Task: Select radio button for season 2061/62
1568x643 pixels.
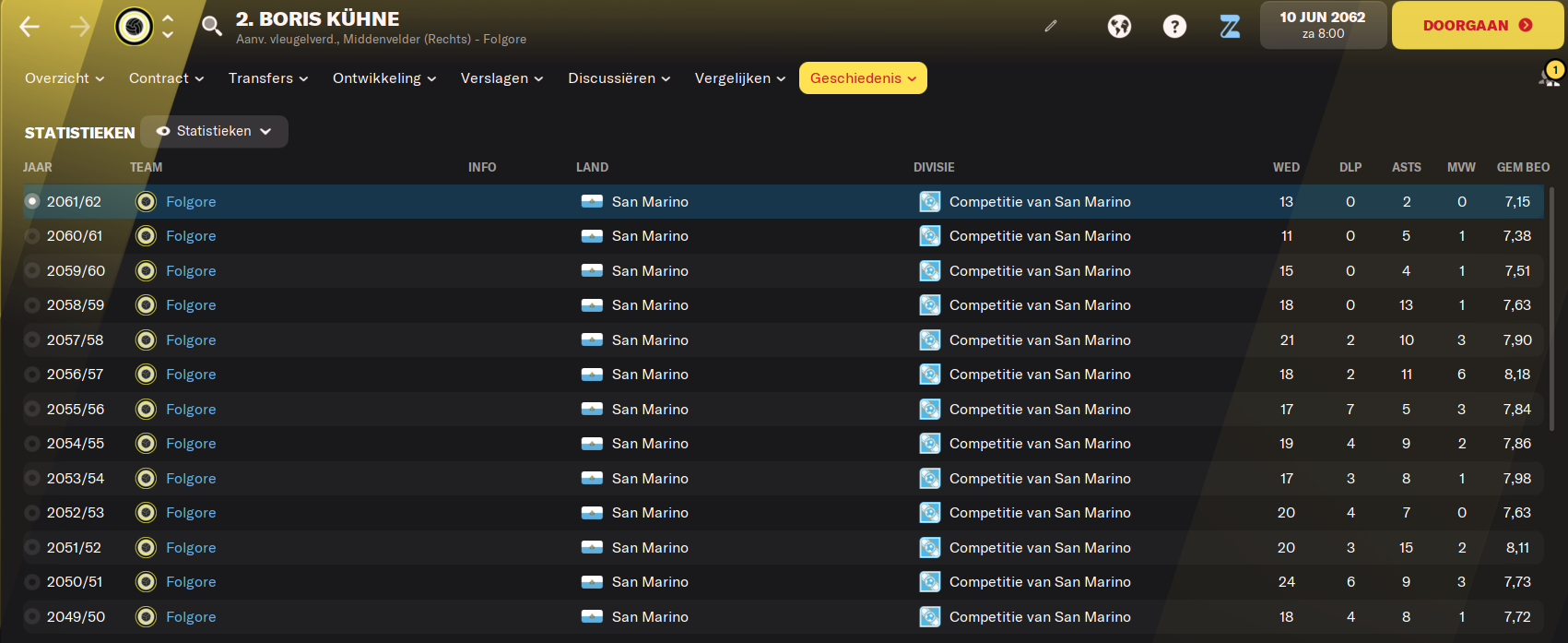Action: tap(32, 201)
